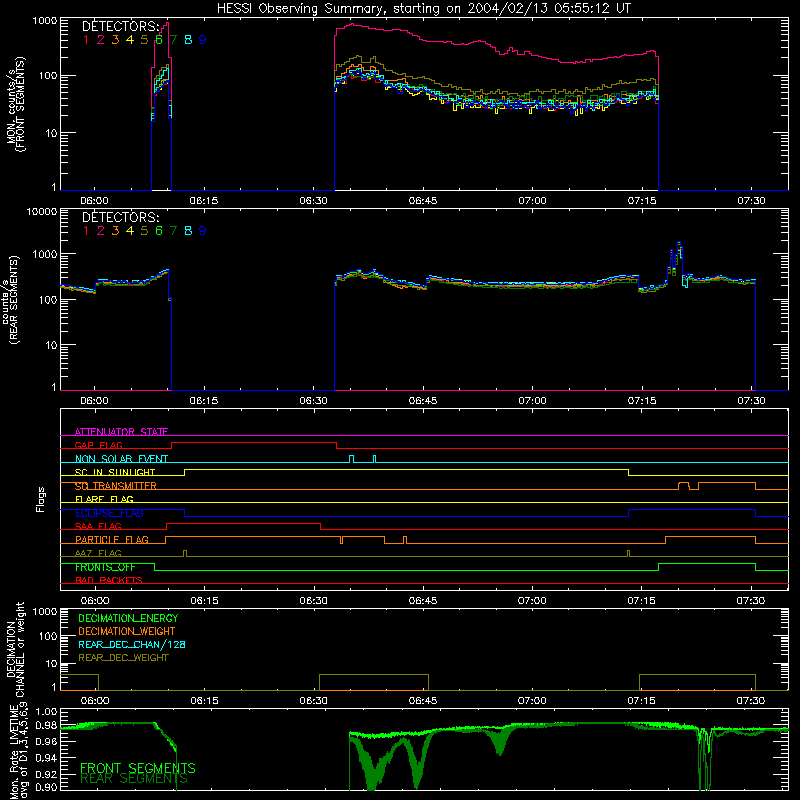This screenshot has height=800, width=800.
Task: Select the blue 'ECLIPSE_FLAG' label
Action: 109,513
